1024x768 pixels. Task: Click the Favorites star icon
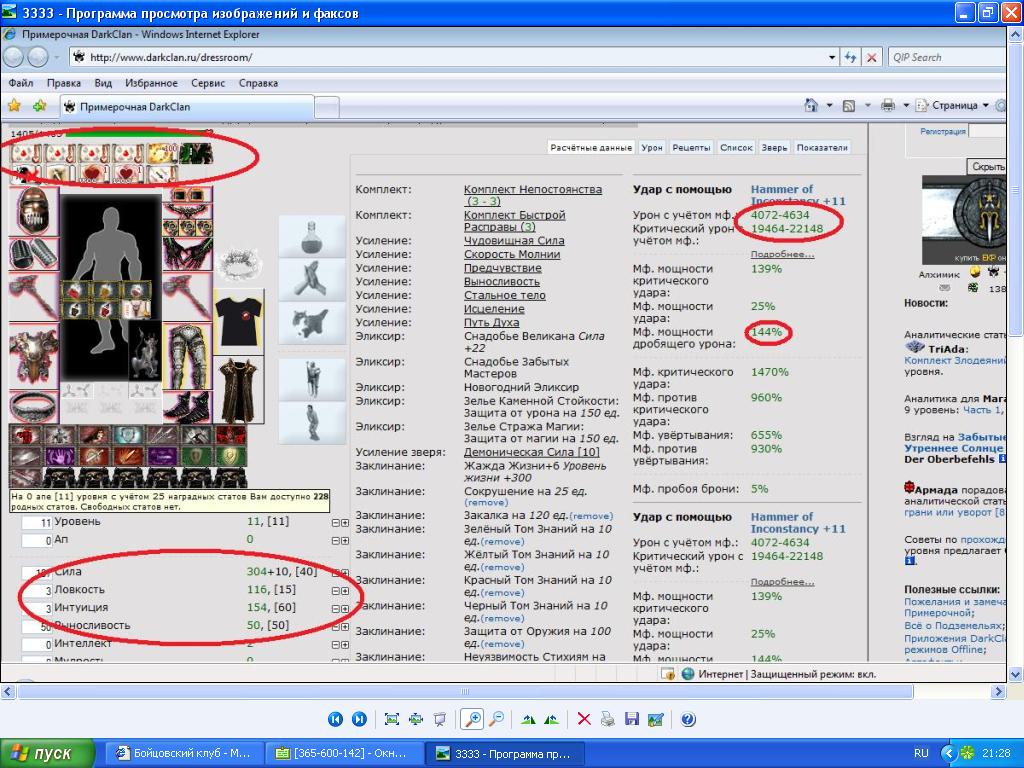(x=14, y=106)
